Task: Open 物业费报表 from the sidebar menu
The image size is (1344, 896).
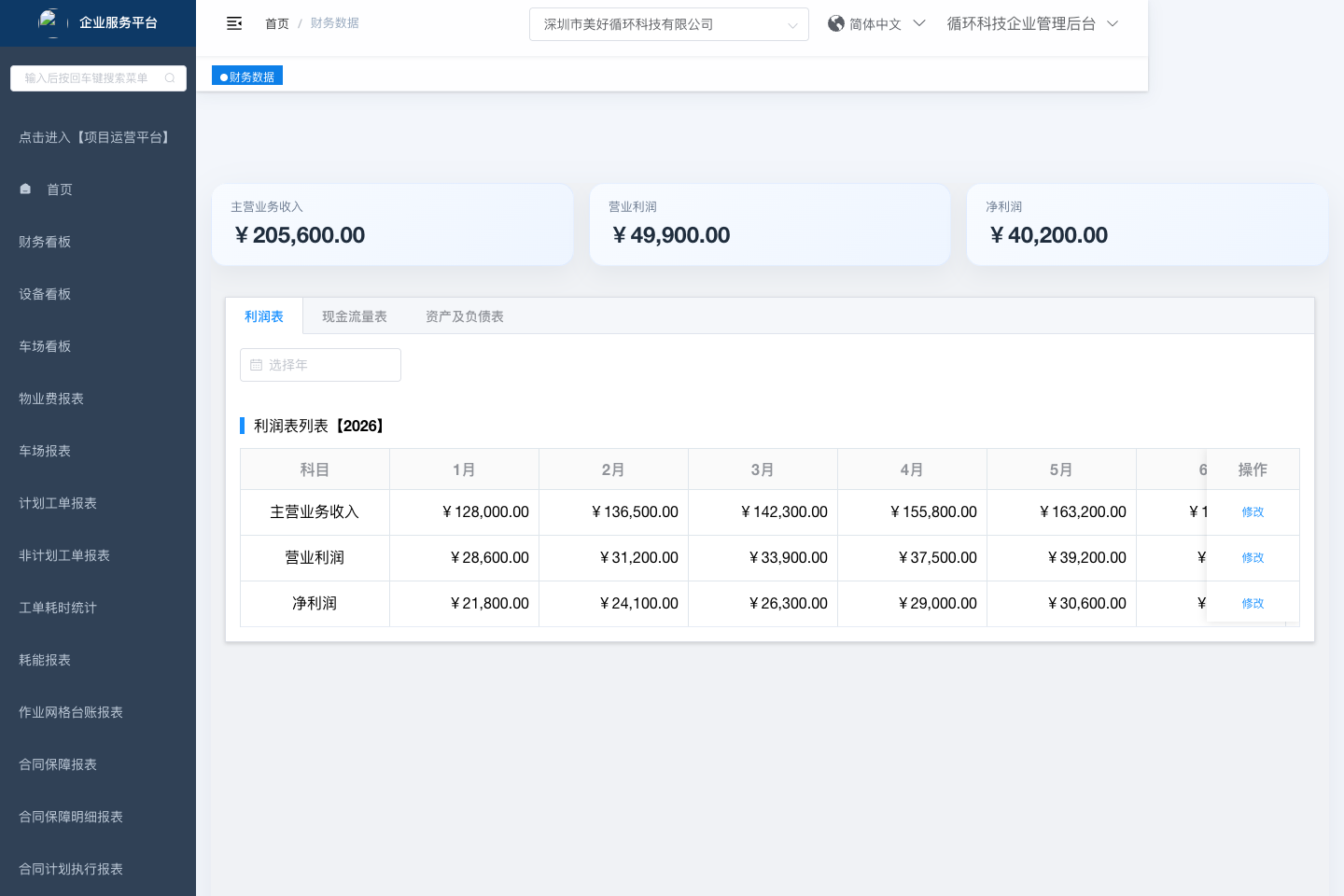Action: click(x=51, y=399)
